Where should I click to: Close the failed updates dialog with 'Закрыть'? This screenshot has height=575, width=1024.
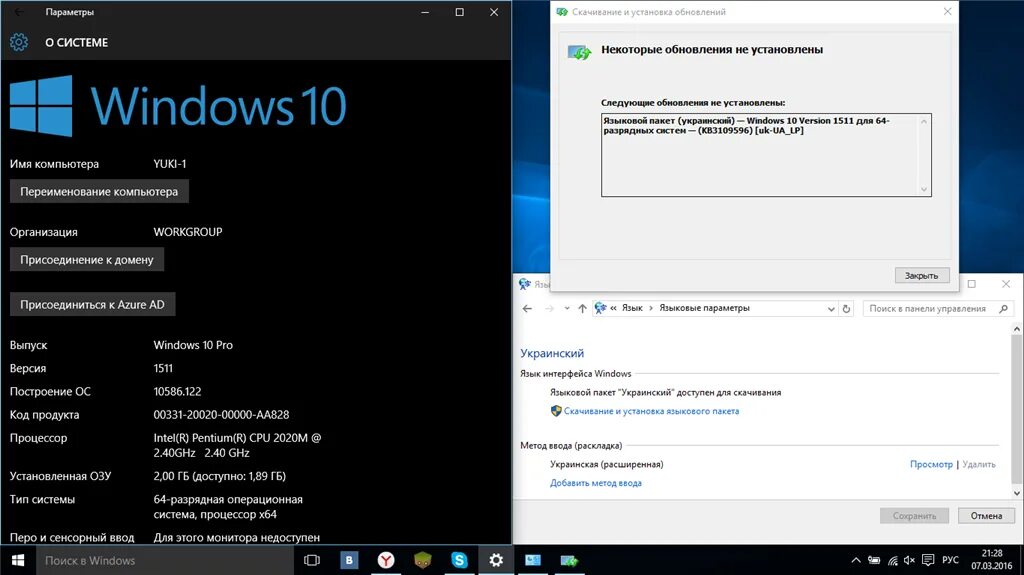[921, 276]
